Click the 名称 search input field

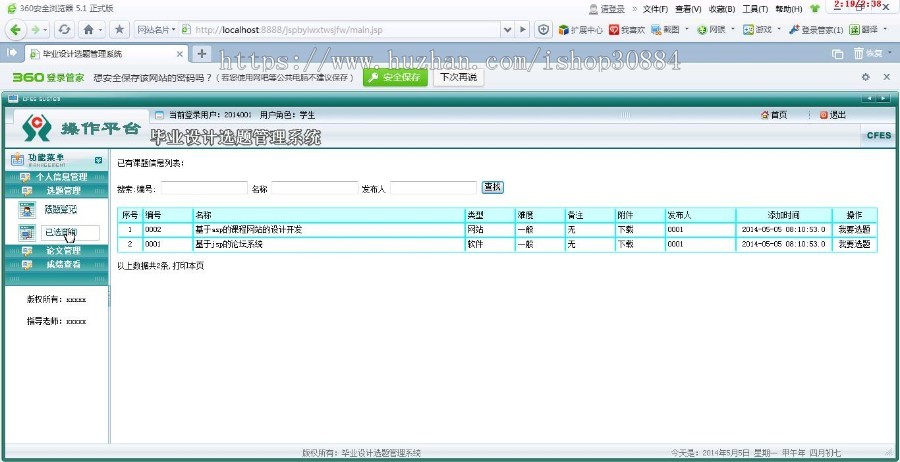coord(315,188)
